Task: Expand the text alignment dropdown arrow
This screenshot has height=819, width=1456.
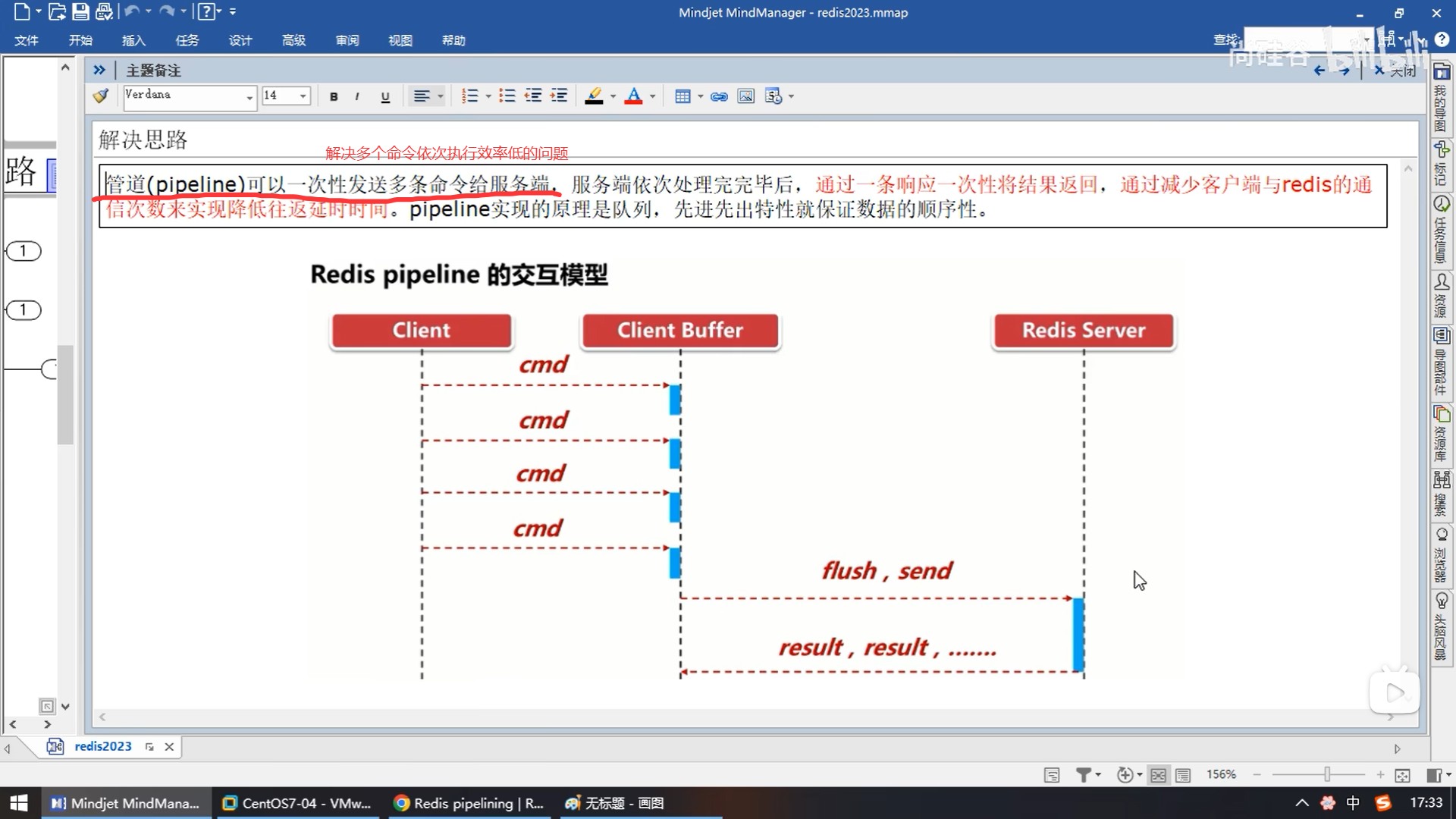Action: point(441,96)
